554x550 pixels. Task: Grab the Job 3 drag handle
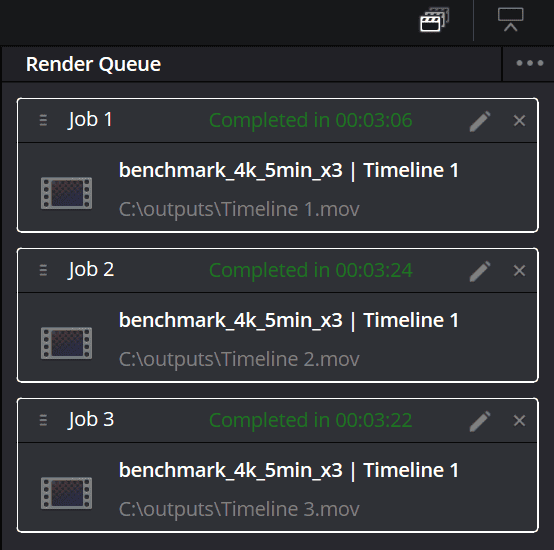(43, 420)
